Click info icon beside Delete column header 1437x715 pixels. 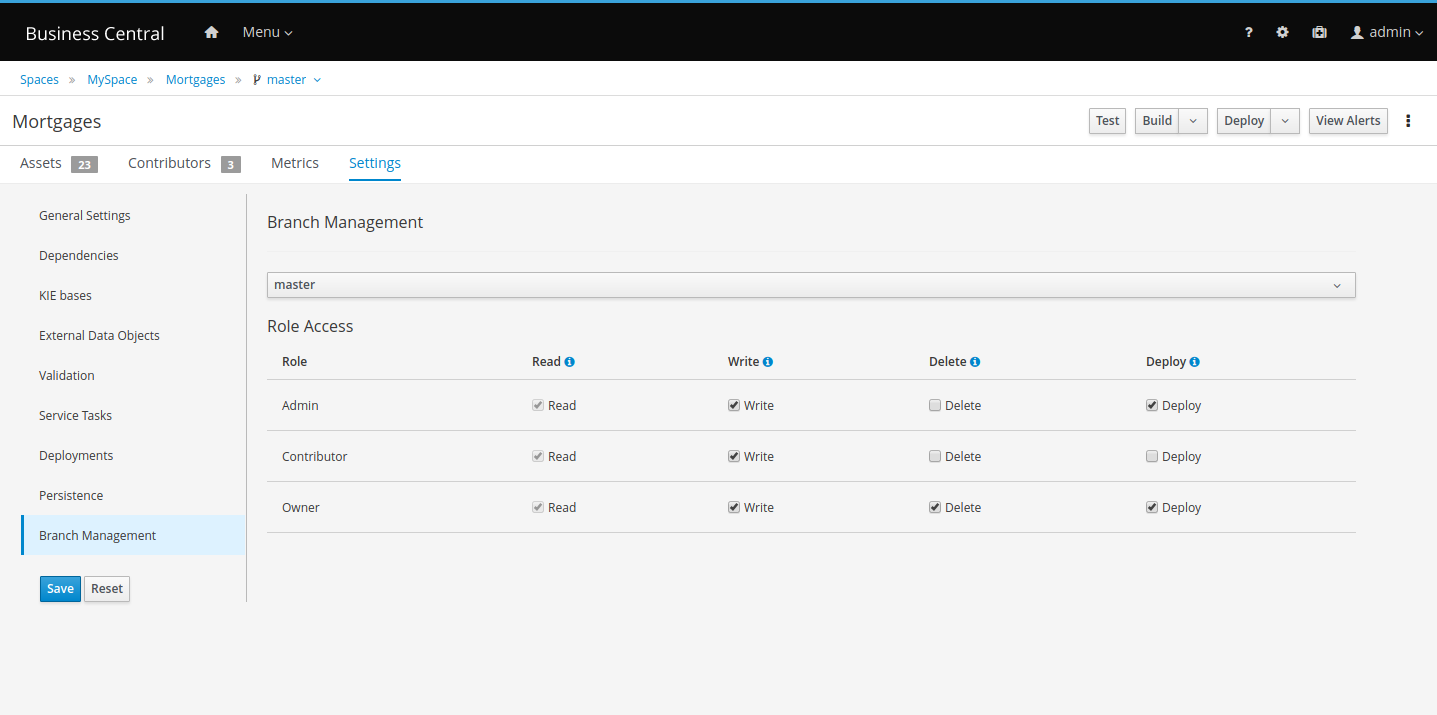[975, 362]
